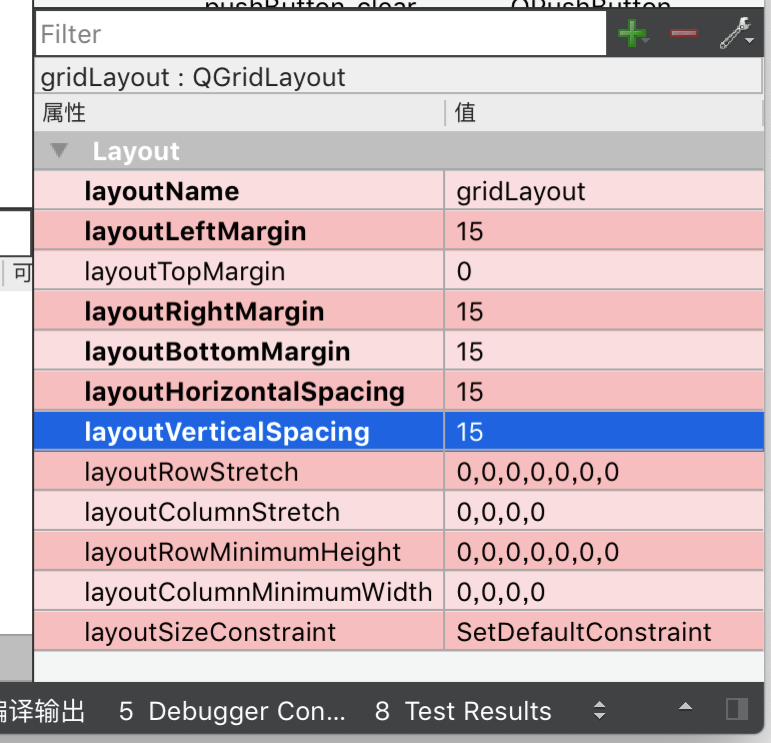Select the layoutTopMargin property

coord(239,271)
